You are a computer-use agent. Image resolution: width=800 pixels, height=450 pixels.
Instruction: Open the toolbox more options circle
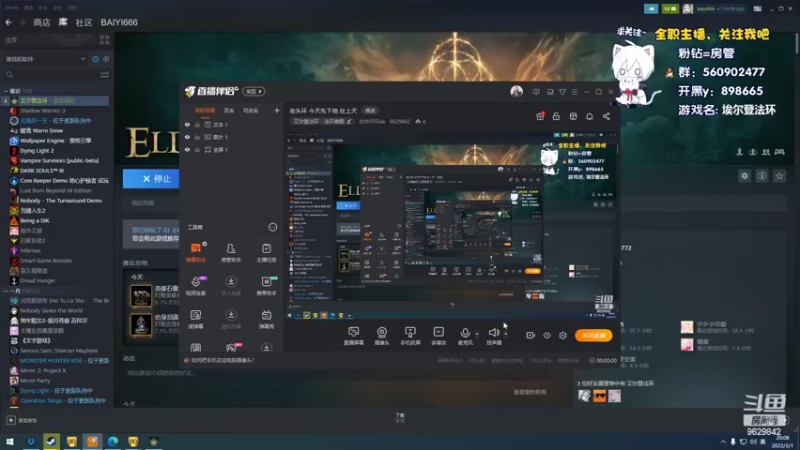point(273,227)
